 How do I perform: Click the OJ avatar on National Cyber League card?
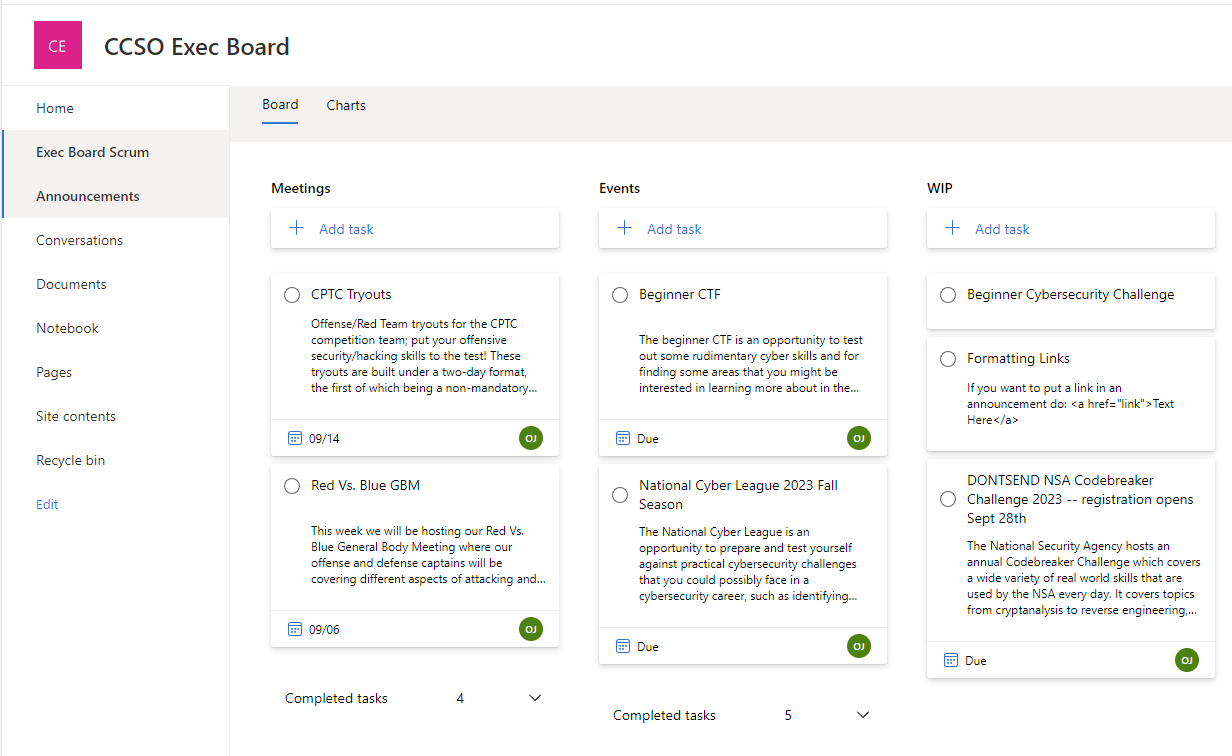[859, 645]
